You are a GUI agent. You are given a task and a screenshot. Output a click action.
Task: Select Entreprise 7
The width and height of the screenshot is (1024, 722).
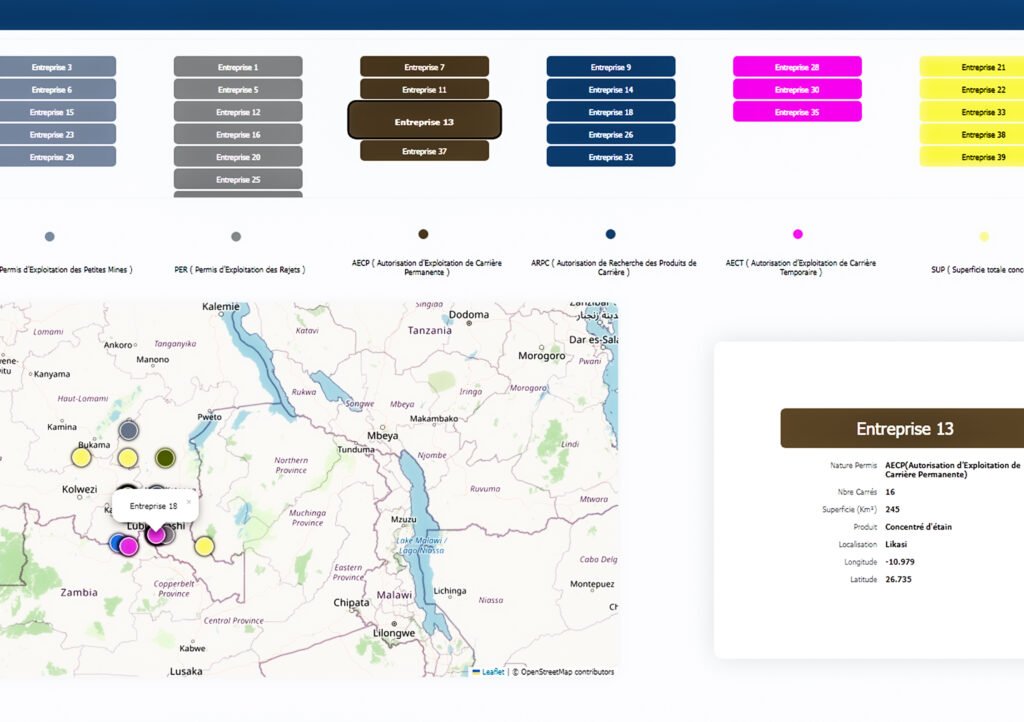click(424, 67)
